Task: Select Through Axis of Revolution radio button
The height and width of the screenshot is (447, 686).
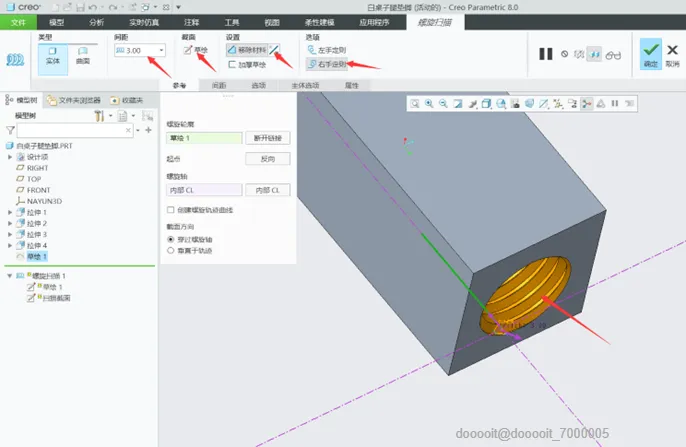Action: (x=171, y=239)
